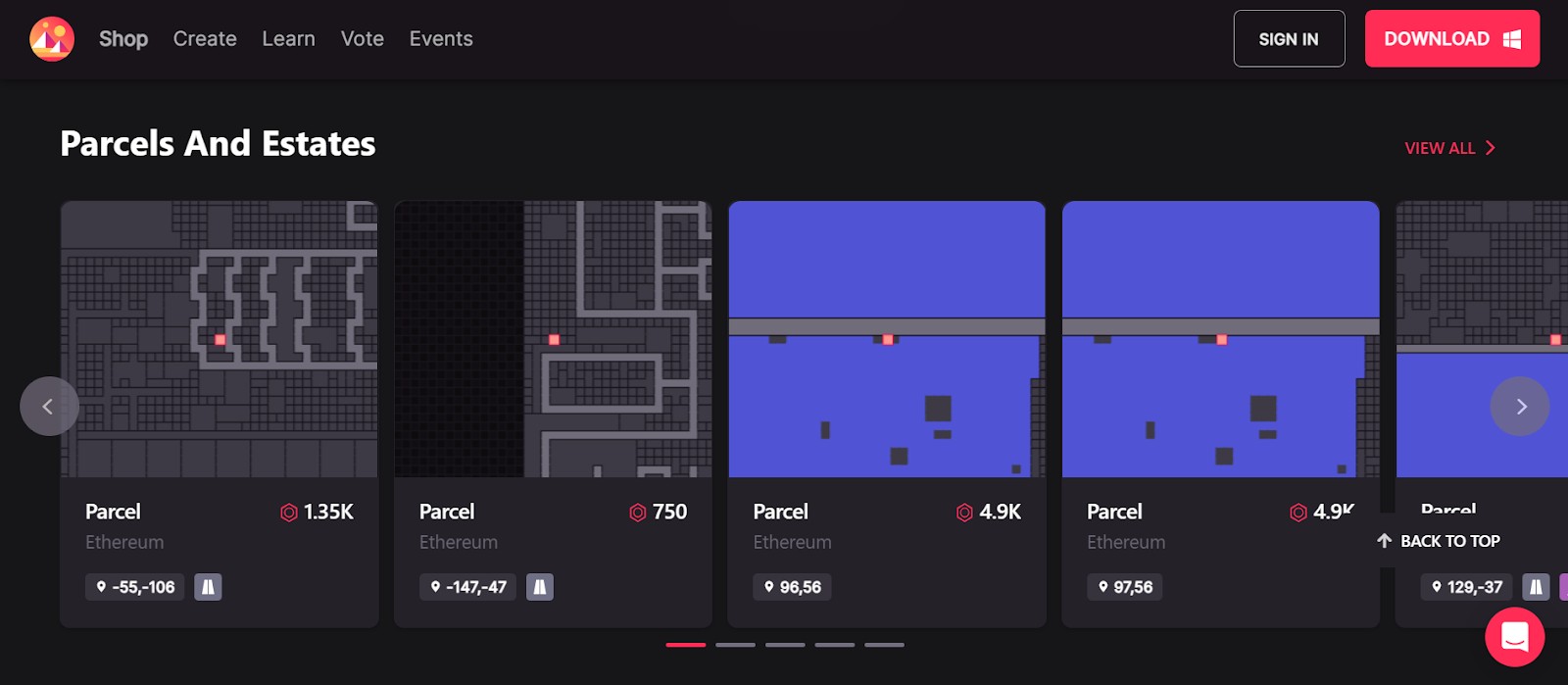
Task: Click the Windows logo in the DOWNLOAD button
Action: [1512, 39]
